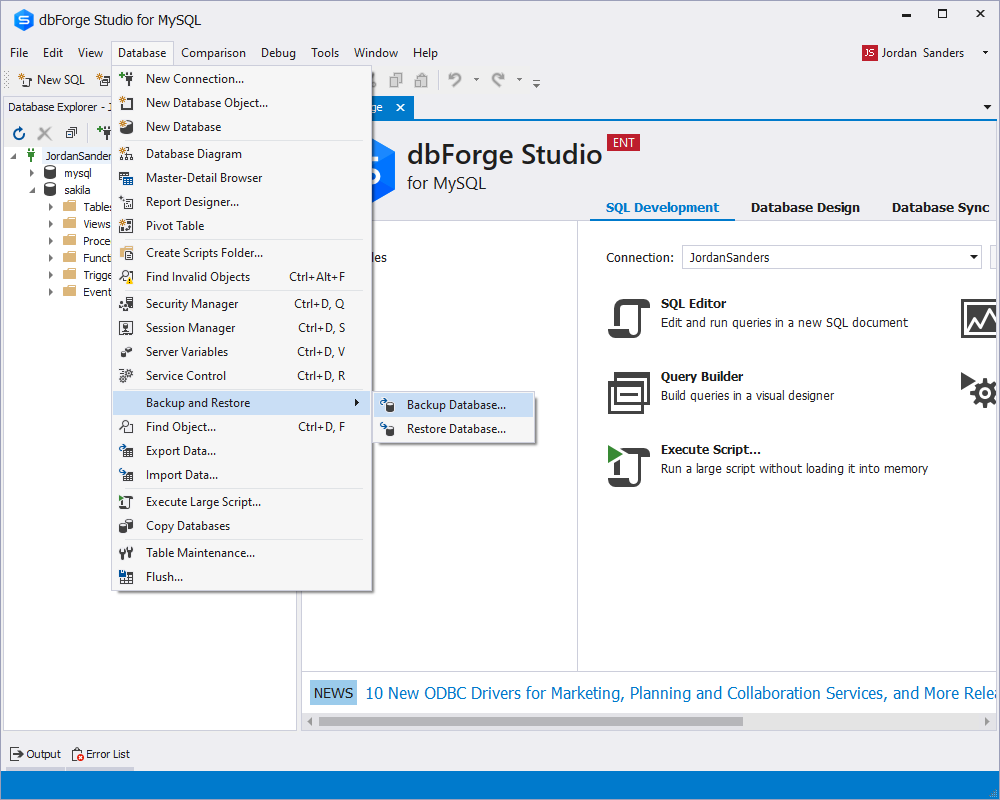Select the sakila database tree item
Screen dimensions: 1000x800
tap(77, 190)
